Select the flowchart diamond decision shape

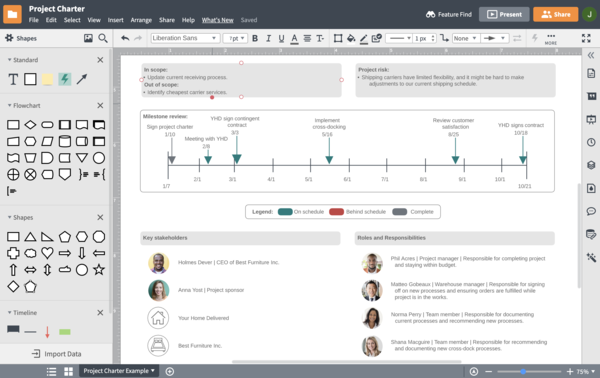(x=30, y=125)
